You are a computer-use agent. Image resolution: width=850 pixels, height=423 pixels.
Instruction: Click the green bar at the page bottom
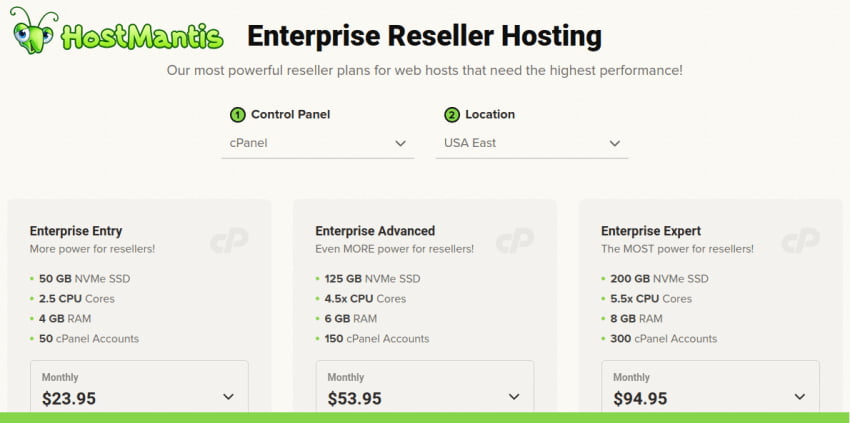pyautogui.click(x=425, y=418)
